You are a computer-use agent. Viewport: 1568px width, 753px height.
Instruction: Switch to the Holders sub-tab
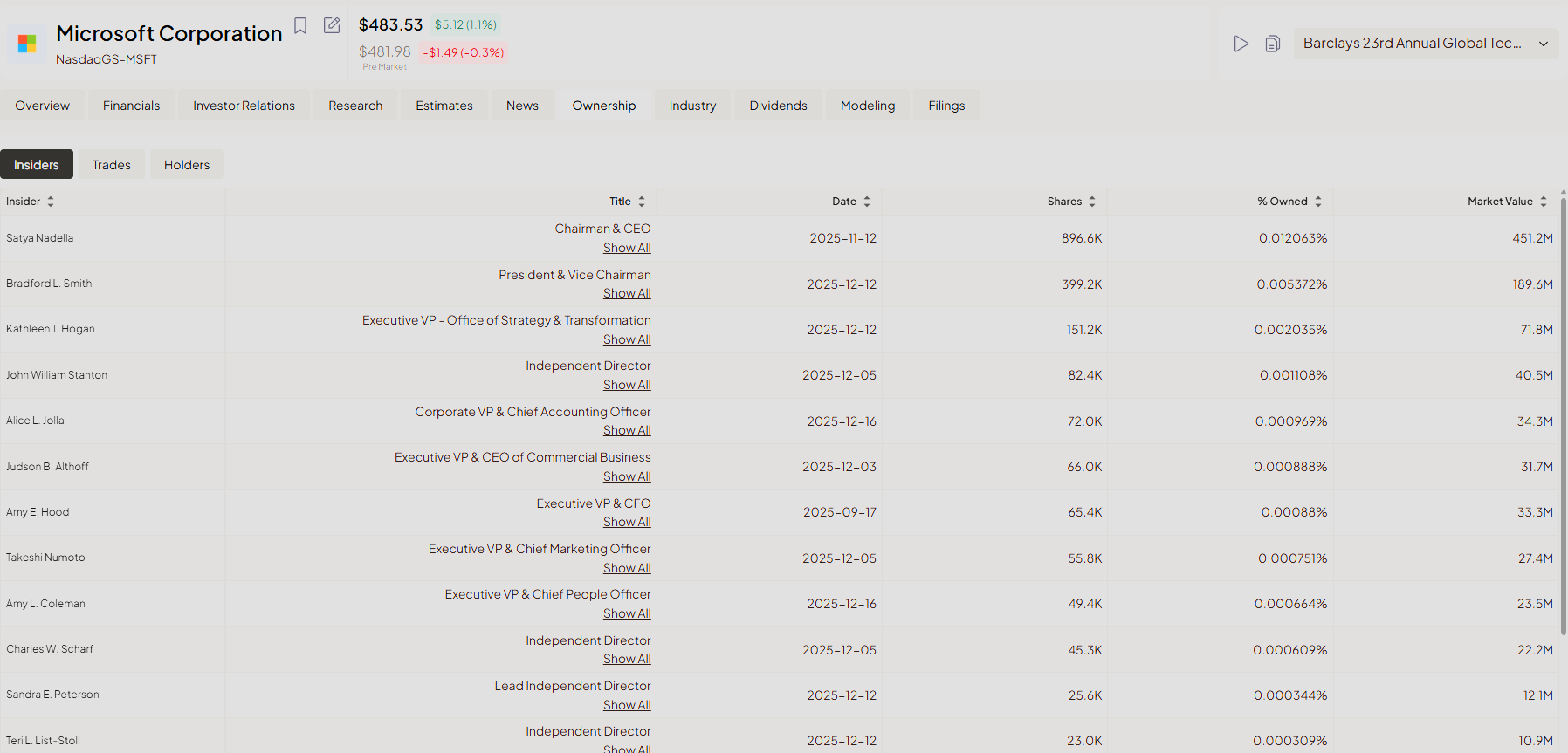click(187, 165)
